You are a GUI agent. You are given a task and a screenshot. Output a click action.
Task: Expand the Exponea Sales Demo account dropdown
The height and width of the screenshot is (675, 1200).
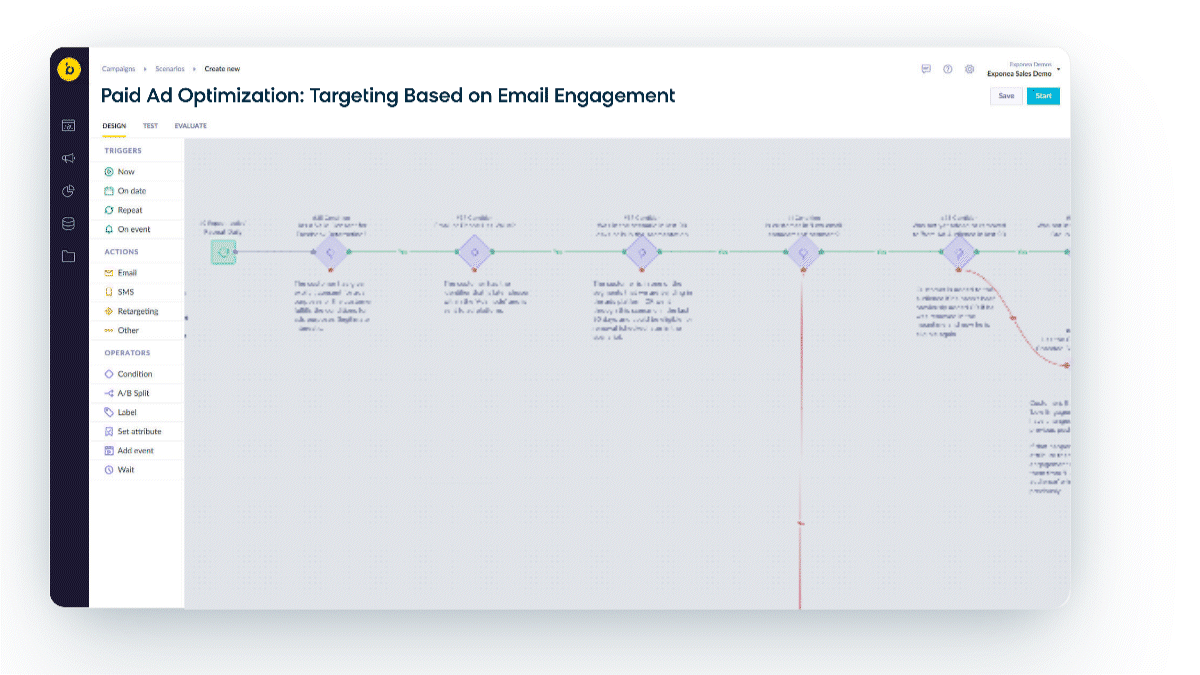1023,70
